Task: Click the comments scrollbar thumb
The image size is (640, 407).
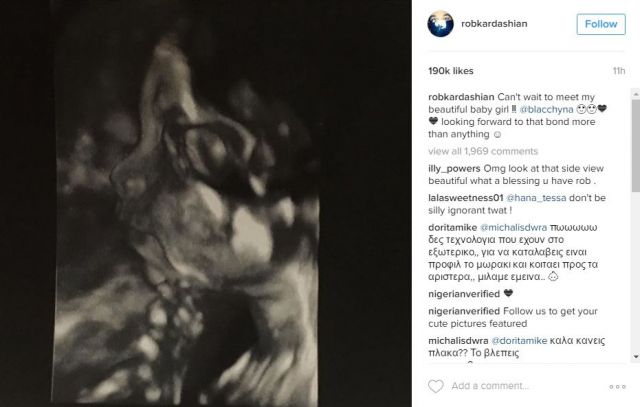Action: (636, 145)
